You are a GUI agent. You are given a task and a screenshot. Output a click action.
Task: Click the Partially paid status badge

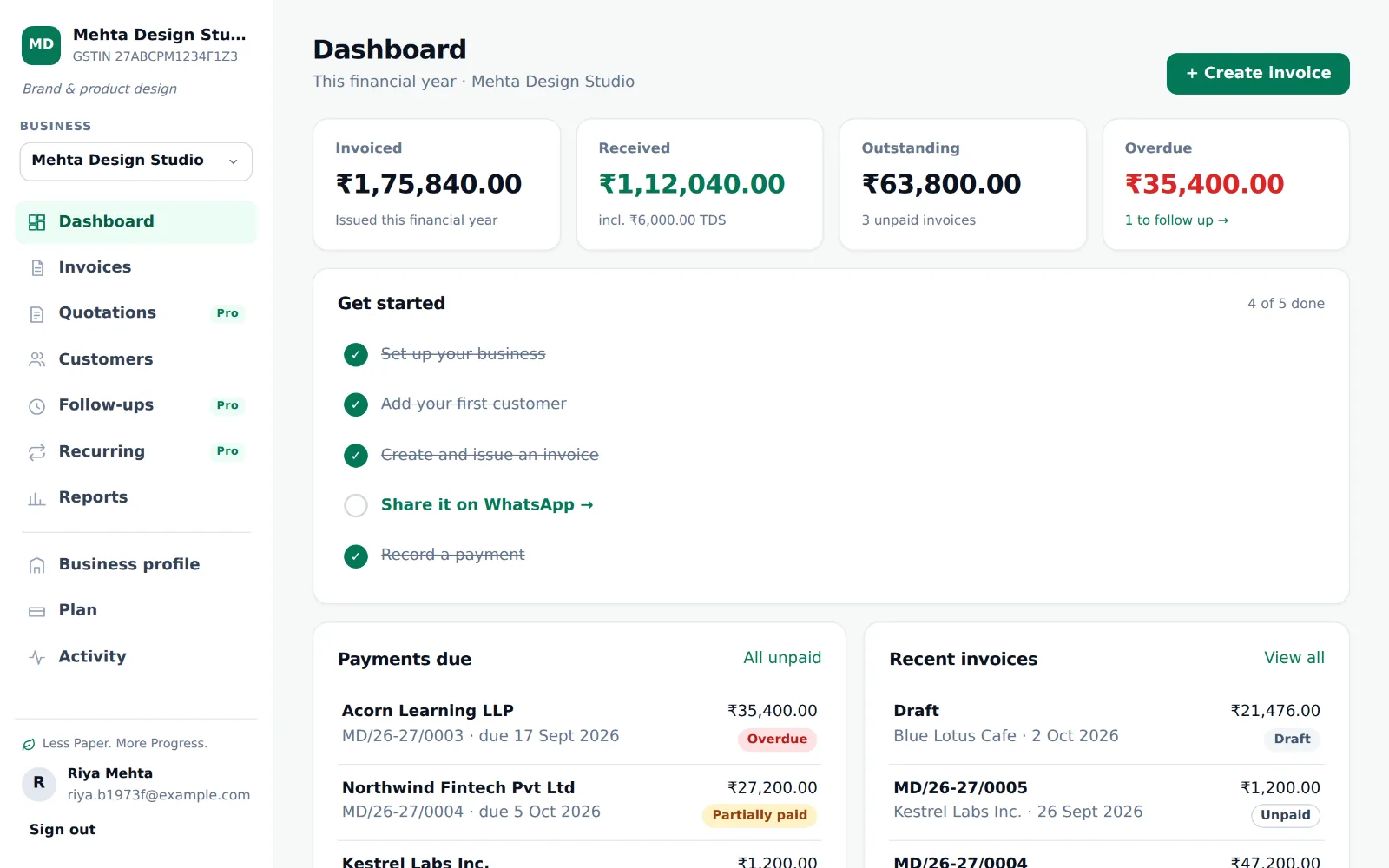[x=760, y=816]
